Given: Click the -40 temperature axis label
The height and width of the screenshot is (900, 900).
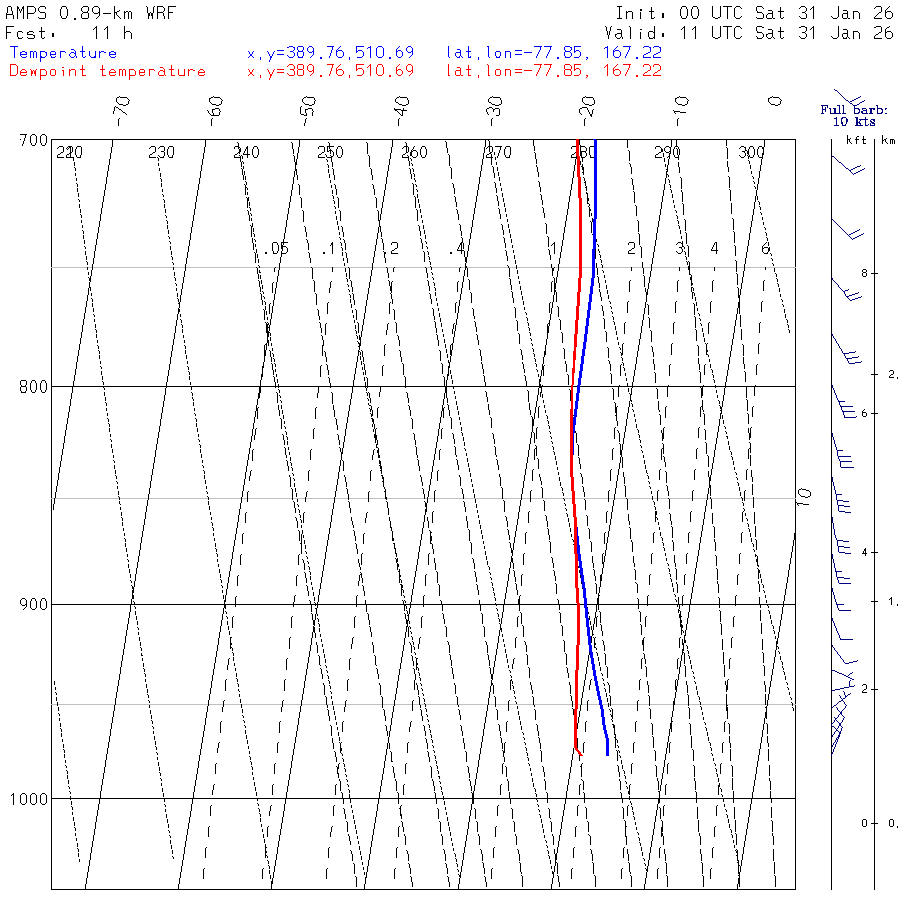Looking at the screenshot, I should tap(402, 111).
